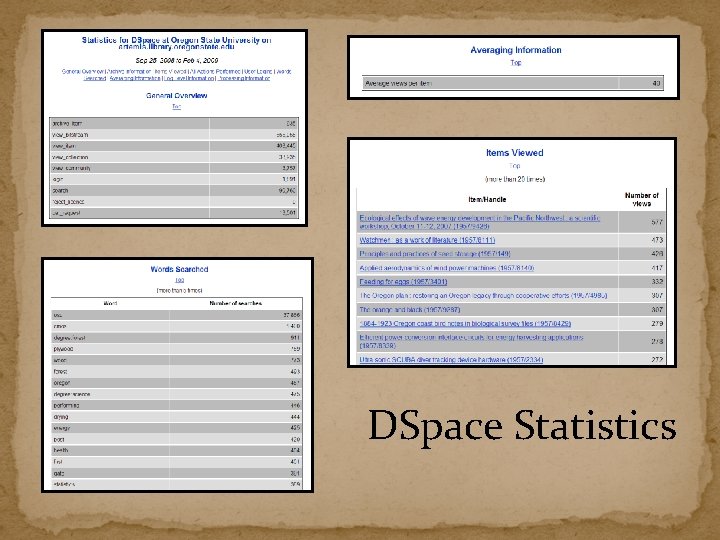The image size is (720, 540).
Task: Click the view_bitstream row label
Action: click(x=70, y=135)
